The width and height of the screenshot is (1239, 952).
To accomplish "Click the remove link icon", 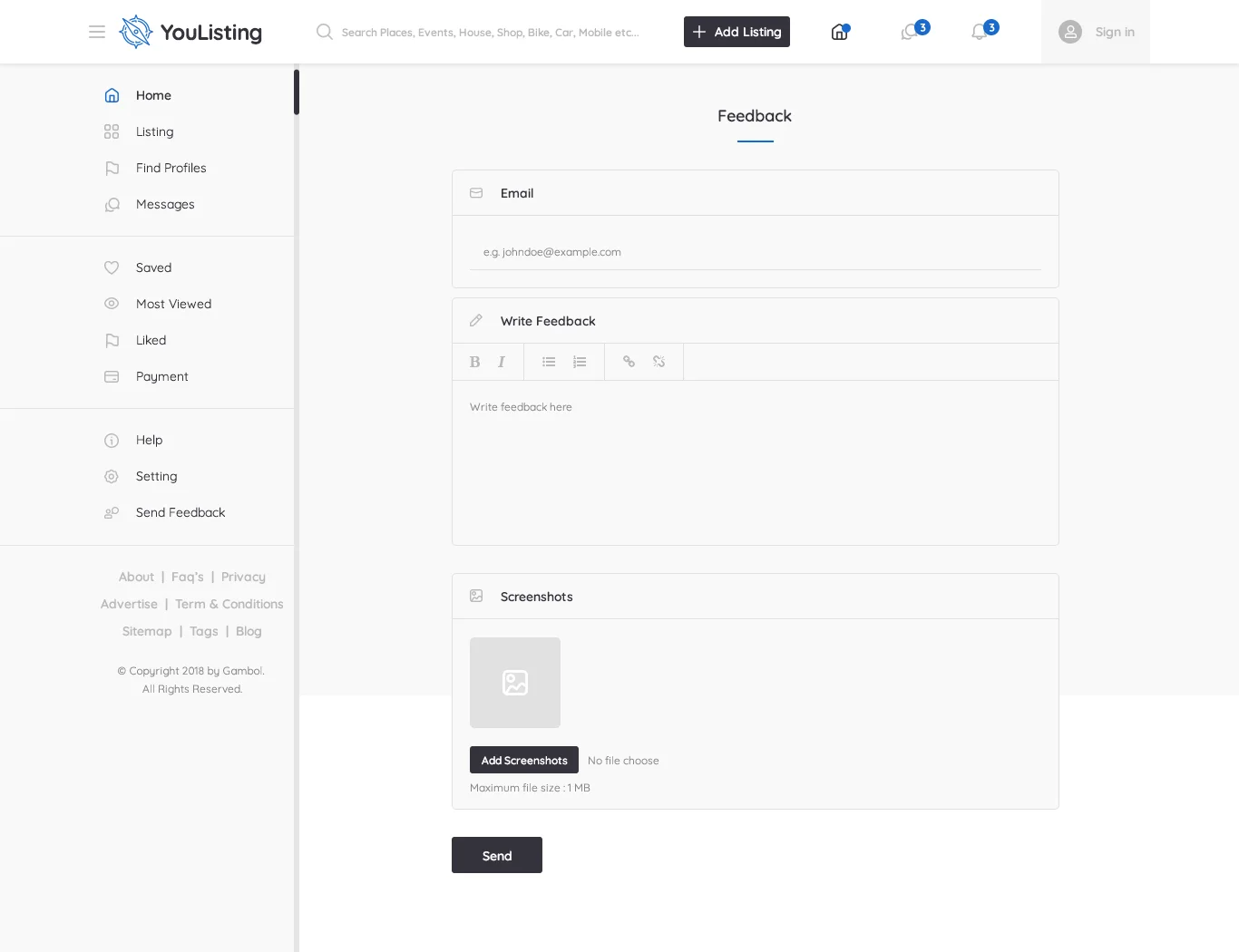I will pos(659,362).
